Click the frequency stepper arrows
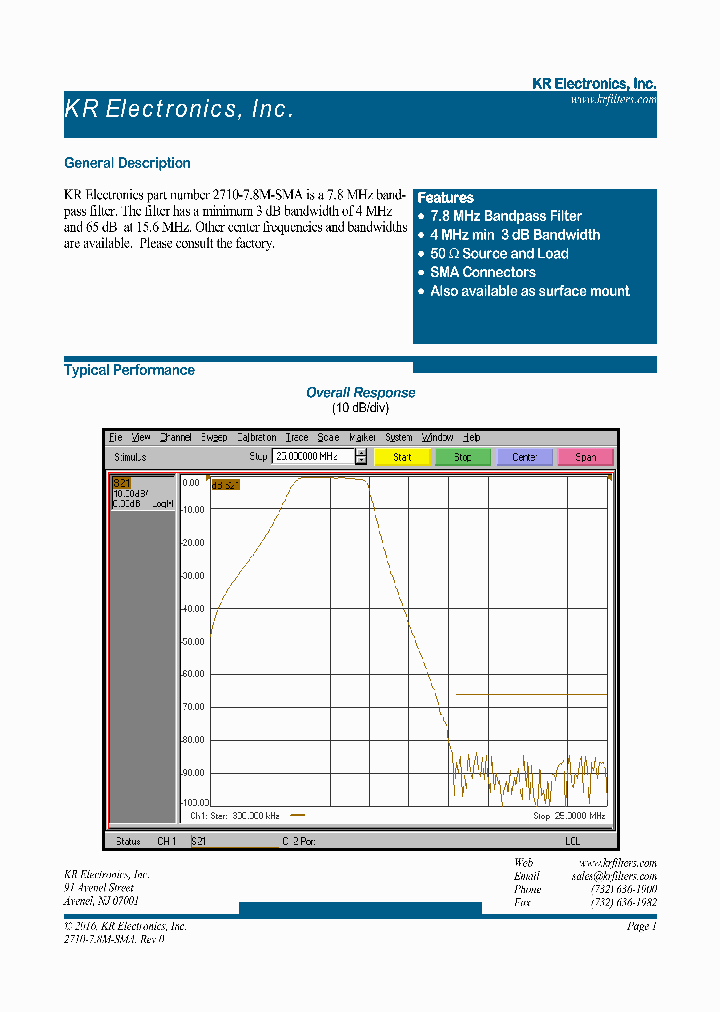Screen dimensions: 720x1012 pyautogui.click(x=361, y=456)
